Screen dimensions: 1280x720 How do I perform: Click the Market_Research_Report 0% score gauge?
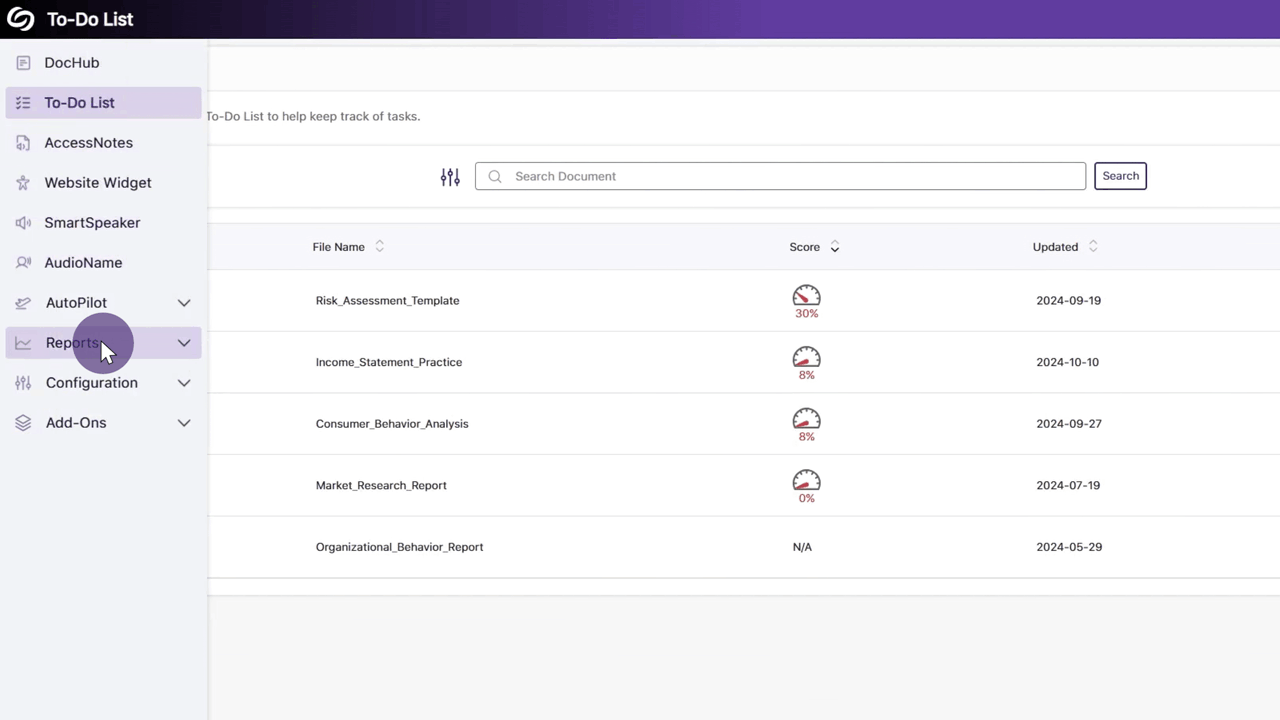pos(806,481)
